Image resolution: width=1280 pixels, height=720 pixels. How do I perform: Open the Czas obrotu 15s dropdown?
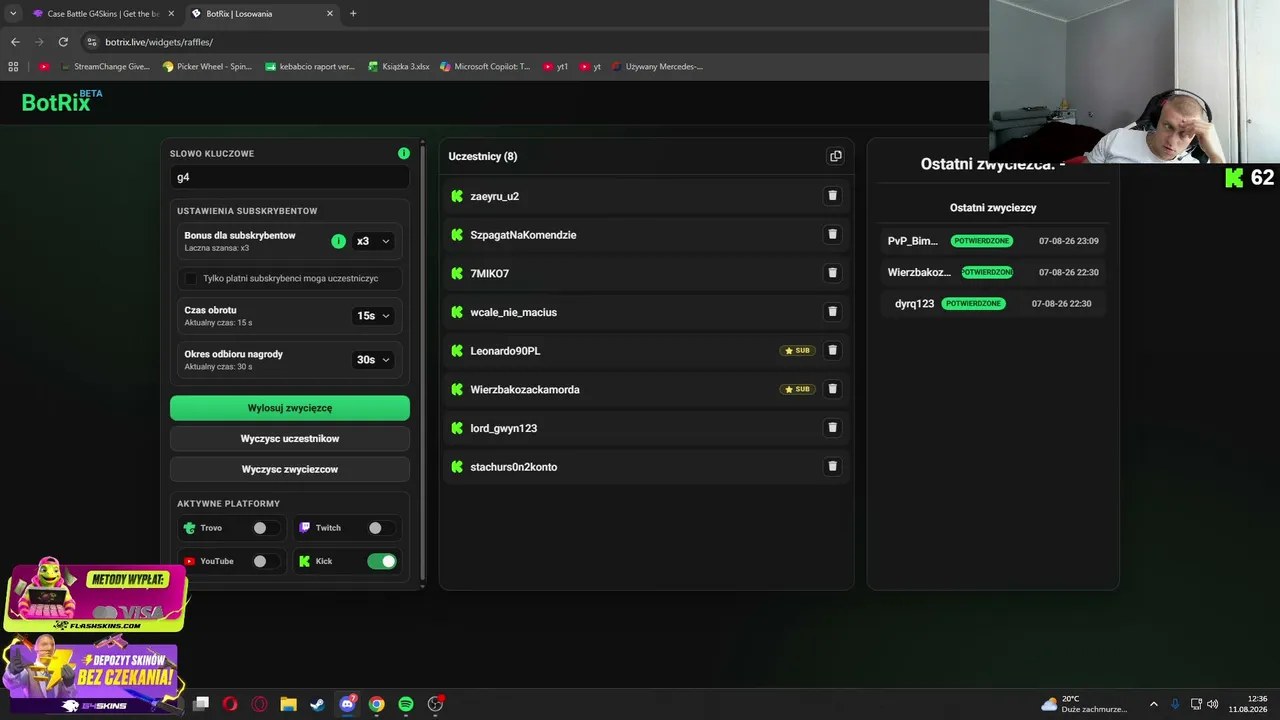tap(373, 316)
